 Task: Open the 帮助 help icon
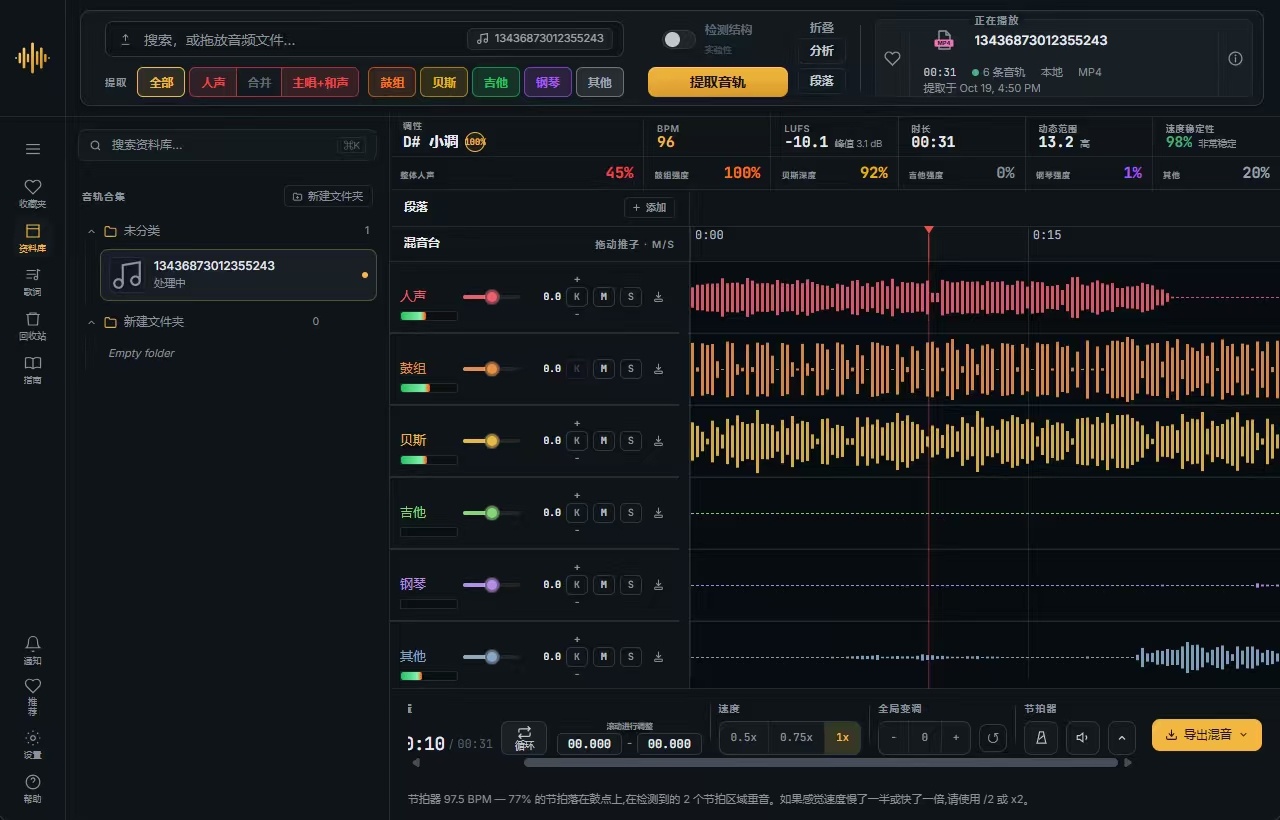(x=33, y=788)
